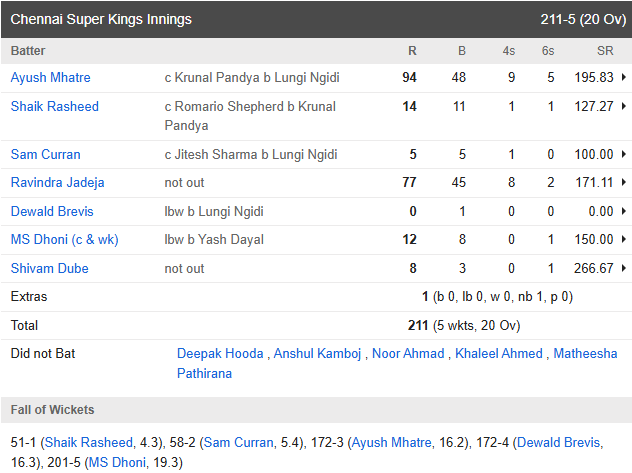632x473 pixels.
Task: Open Ayush Mhatre batter profile link
Action: pos(50,77)
